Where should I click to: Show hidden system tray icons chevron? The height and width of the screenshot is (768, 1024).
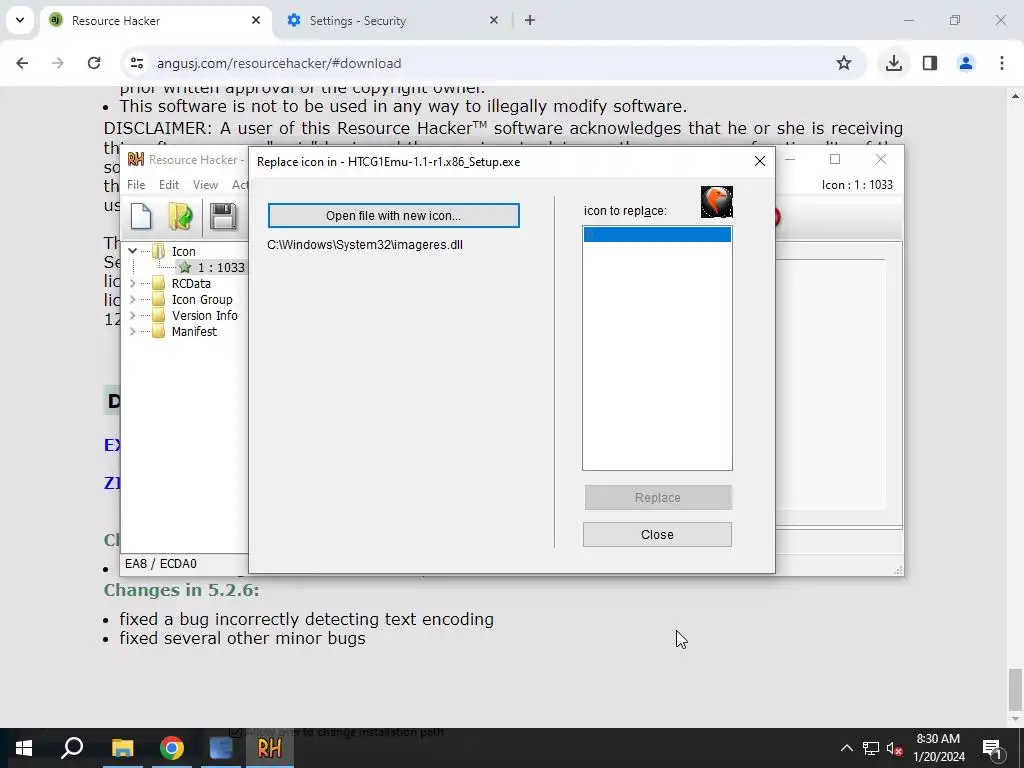pos(846,748)
